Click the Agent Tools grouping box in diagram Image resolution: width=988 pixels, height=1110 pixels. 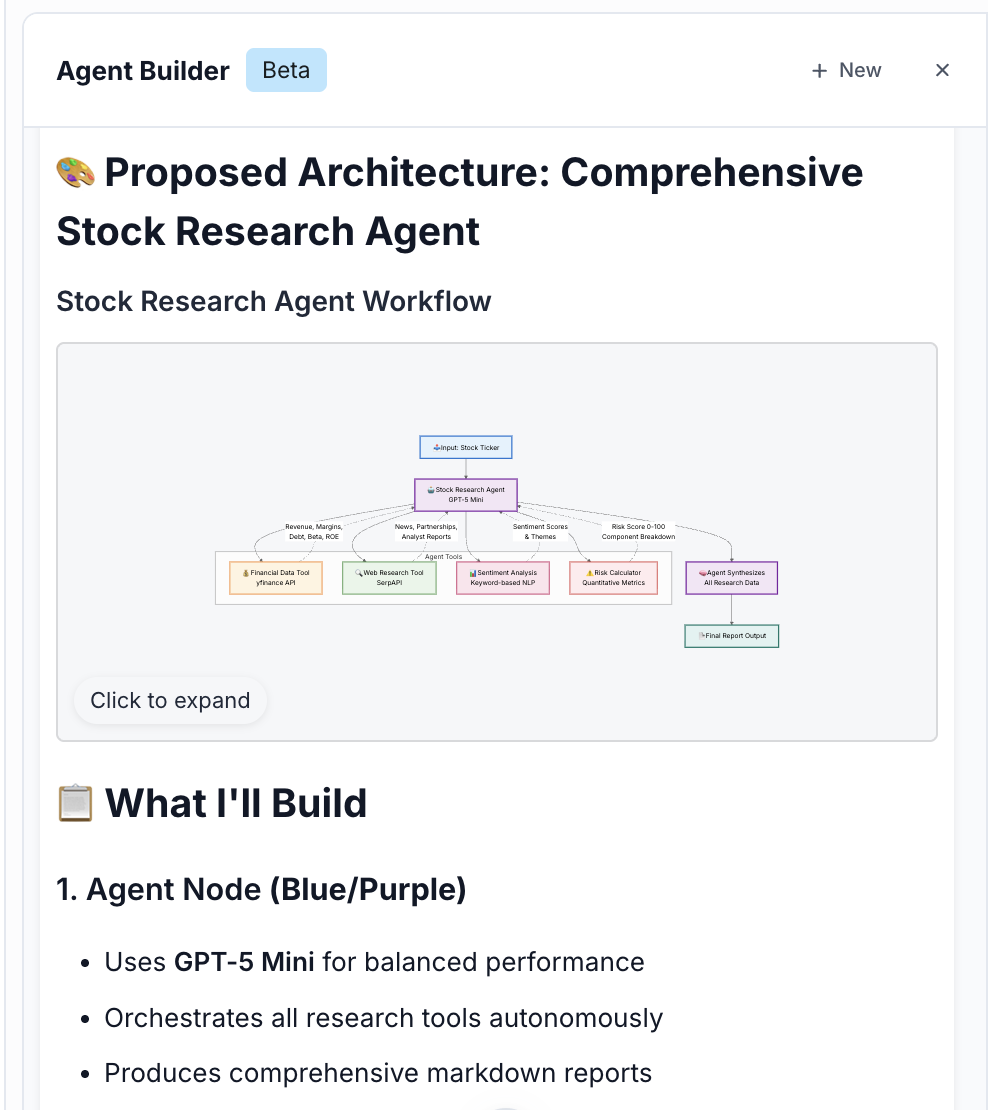[x=443, y=557]
